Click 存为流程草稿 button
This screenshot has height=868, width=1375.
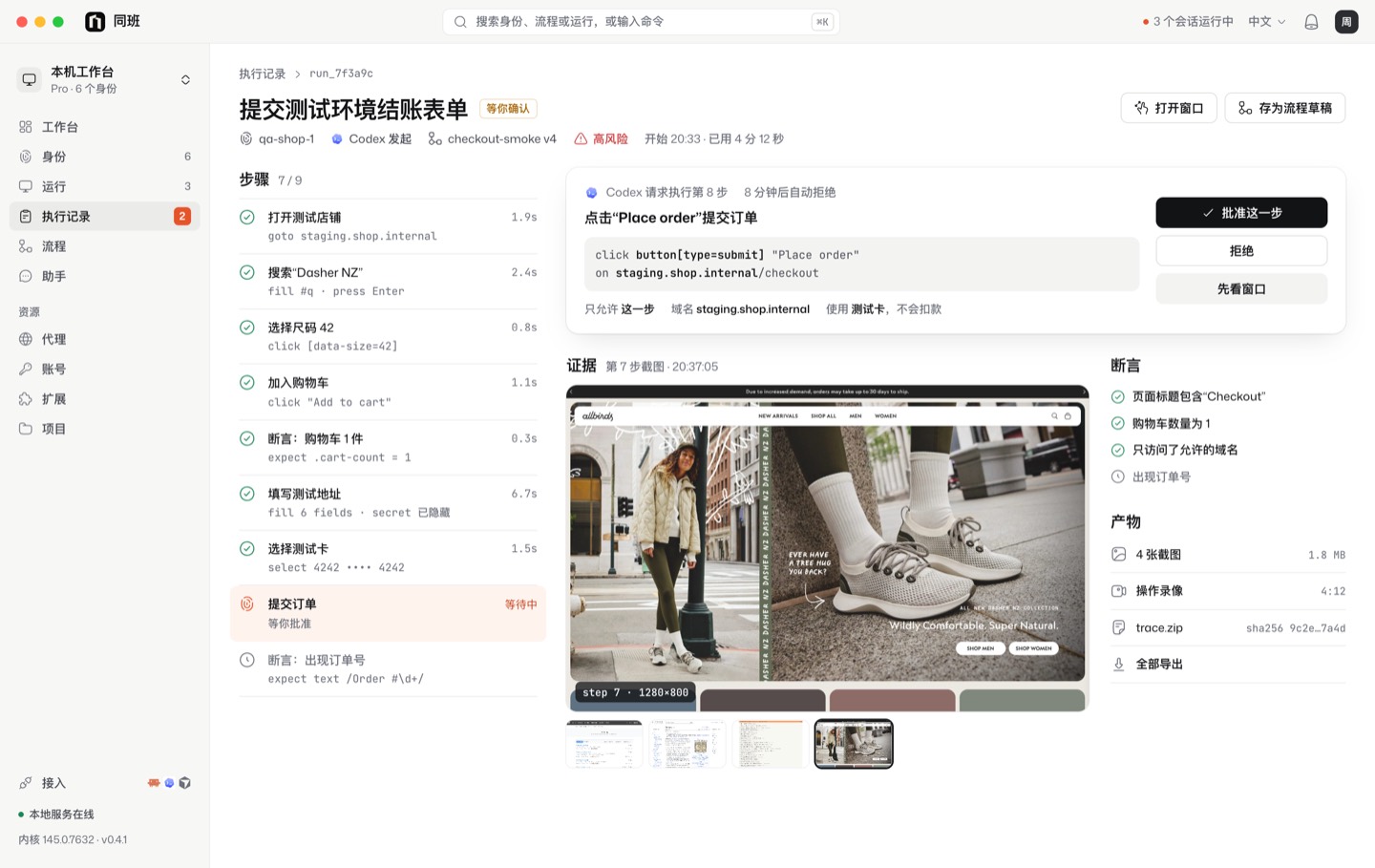(x=1285, y=108)
